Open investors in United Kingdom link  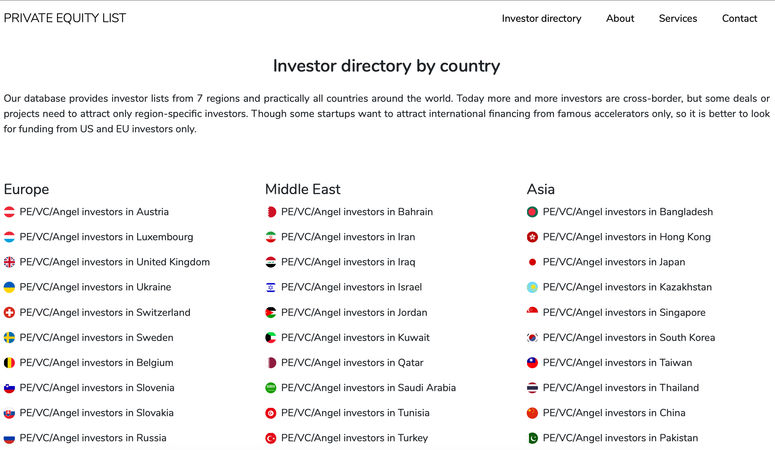115,262
